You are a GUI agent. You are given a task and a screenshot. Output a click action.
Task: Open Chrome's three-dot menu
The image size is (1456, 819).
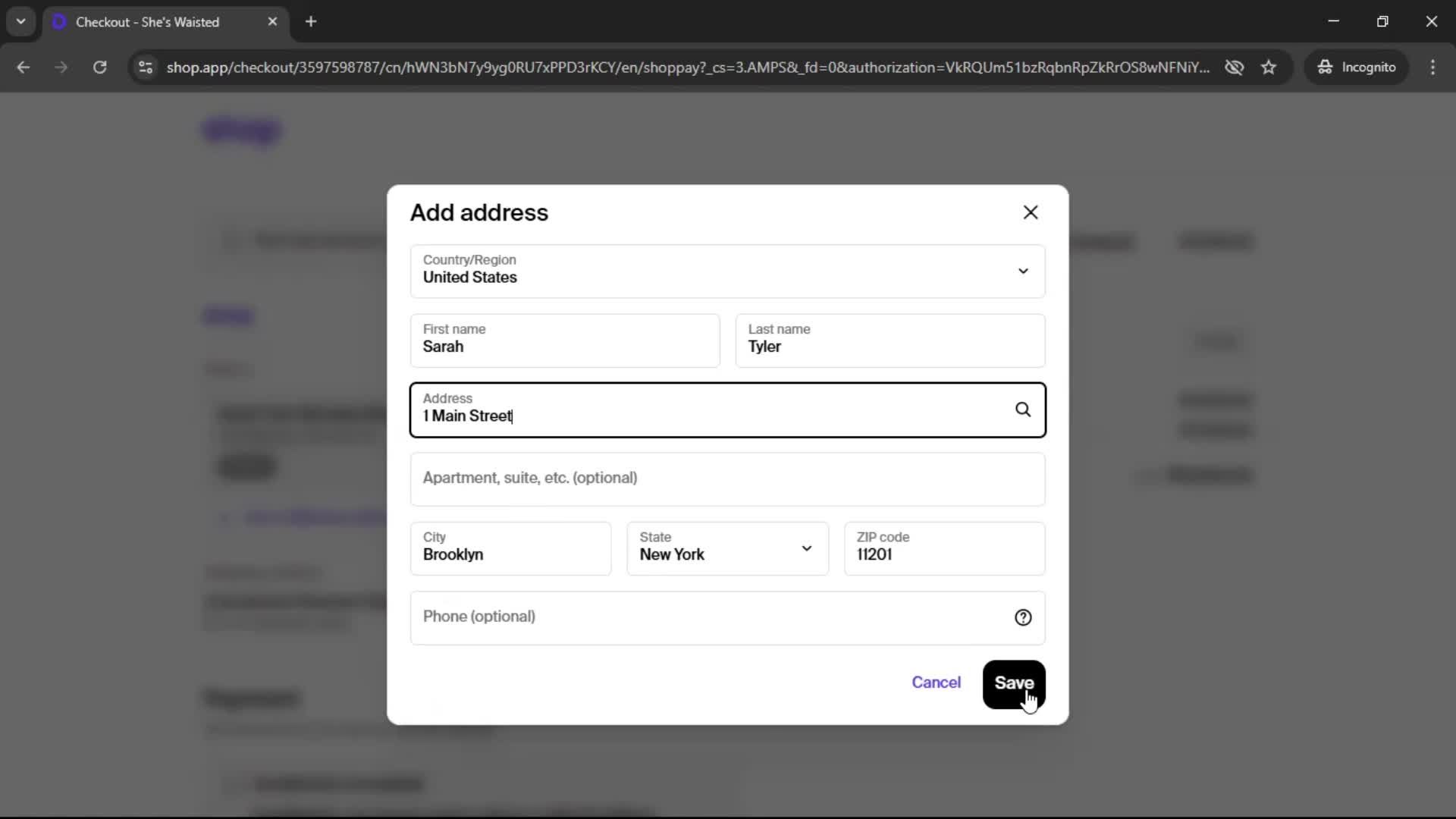click(x=1432, y=67)
